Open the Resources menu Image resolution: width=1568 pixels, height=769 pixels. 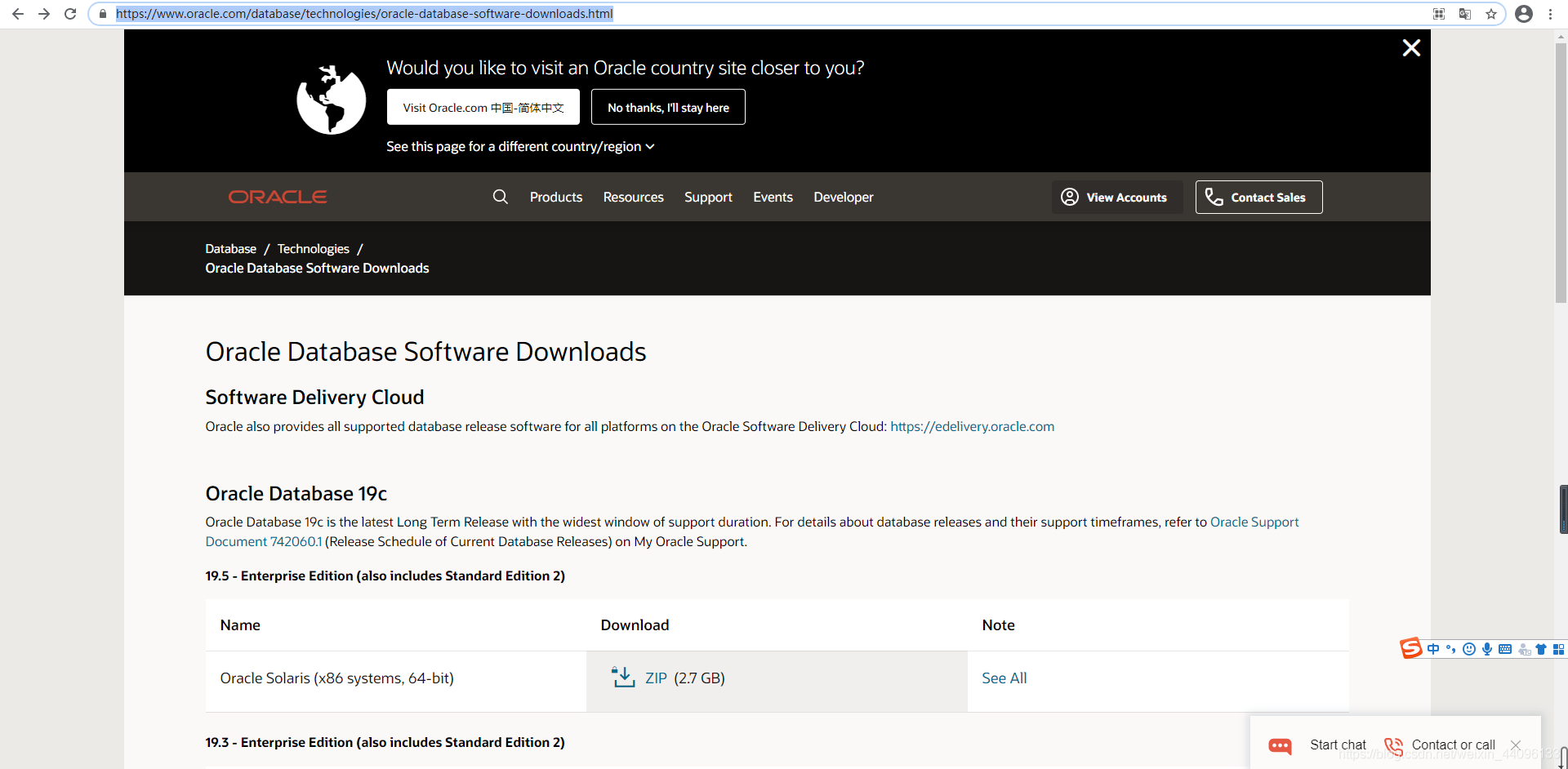[633, 198]
